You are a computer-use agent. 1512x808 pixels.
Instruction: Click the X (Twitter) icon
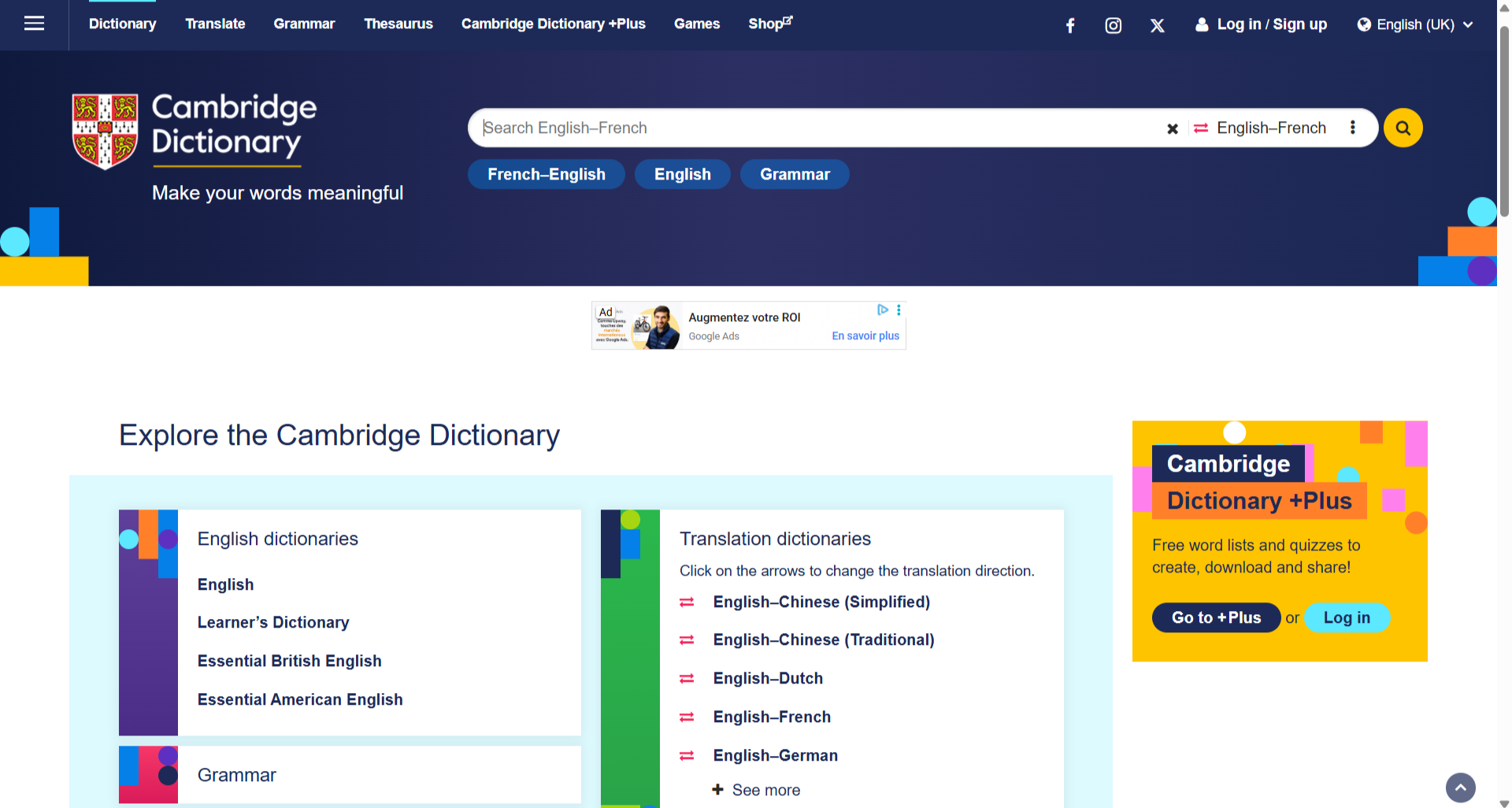click(1157, 25)
